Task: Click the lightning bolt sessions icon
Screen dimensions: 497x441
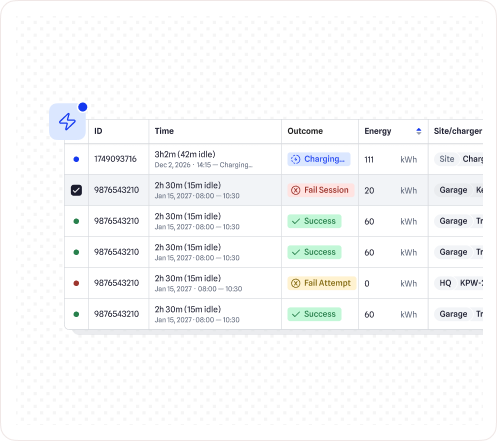Action: [67, 121]
